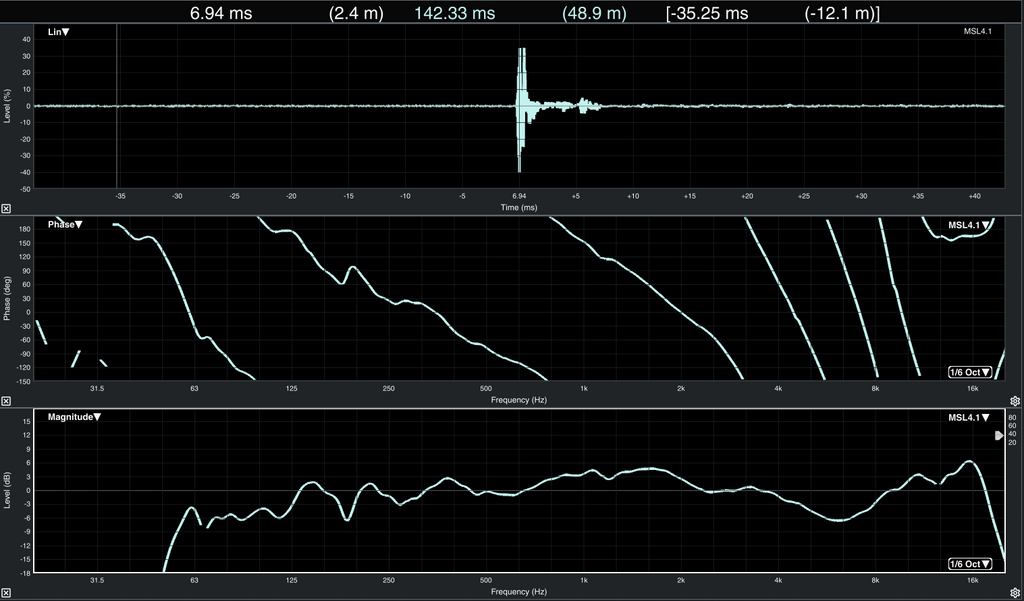Open Magnitude graph settings gear

pos(1016,593)
